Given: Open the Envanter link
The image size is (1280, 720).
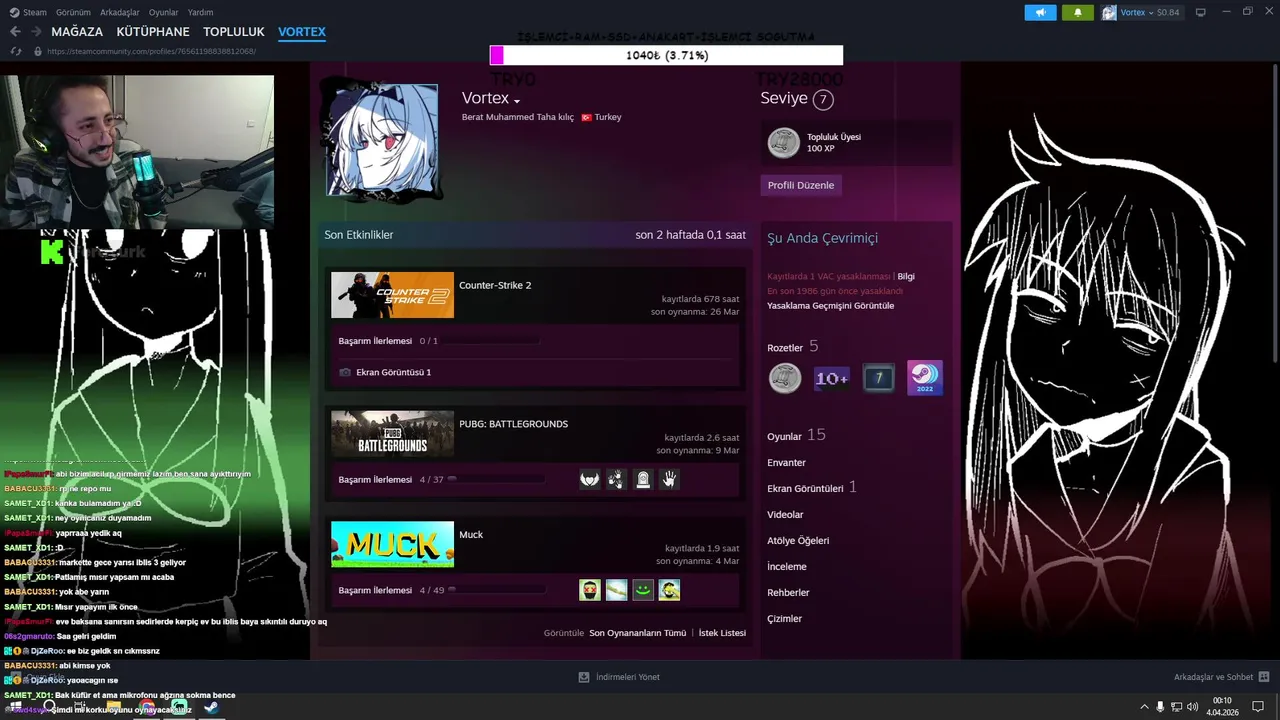Looking at the screenshot, I should click(x=786, y=463).
